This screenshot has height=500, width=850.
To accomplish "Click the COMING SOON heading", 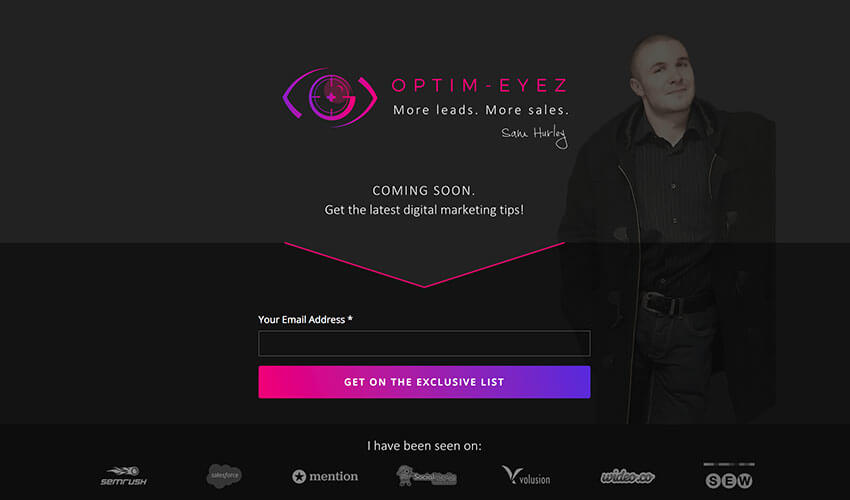I will pos(423,191).
